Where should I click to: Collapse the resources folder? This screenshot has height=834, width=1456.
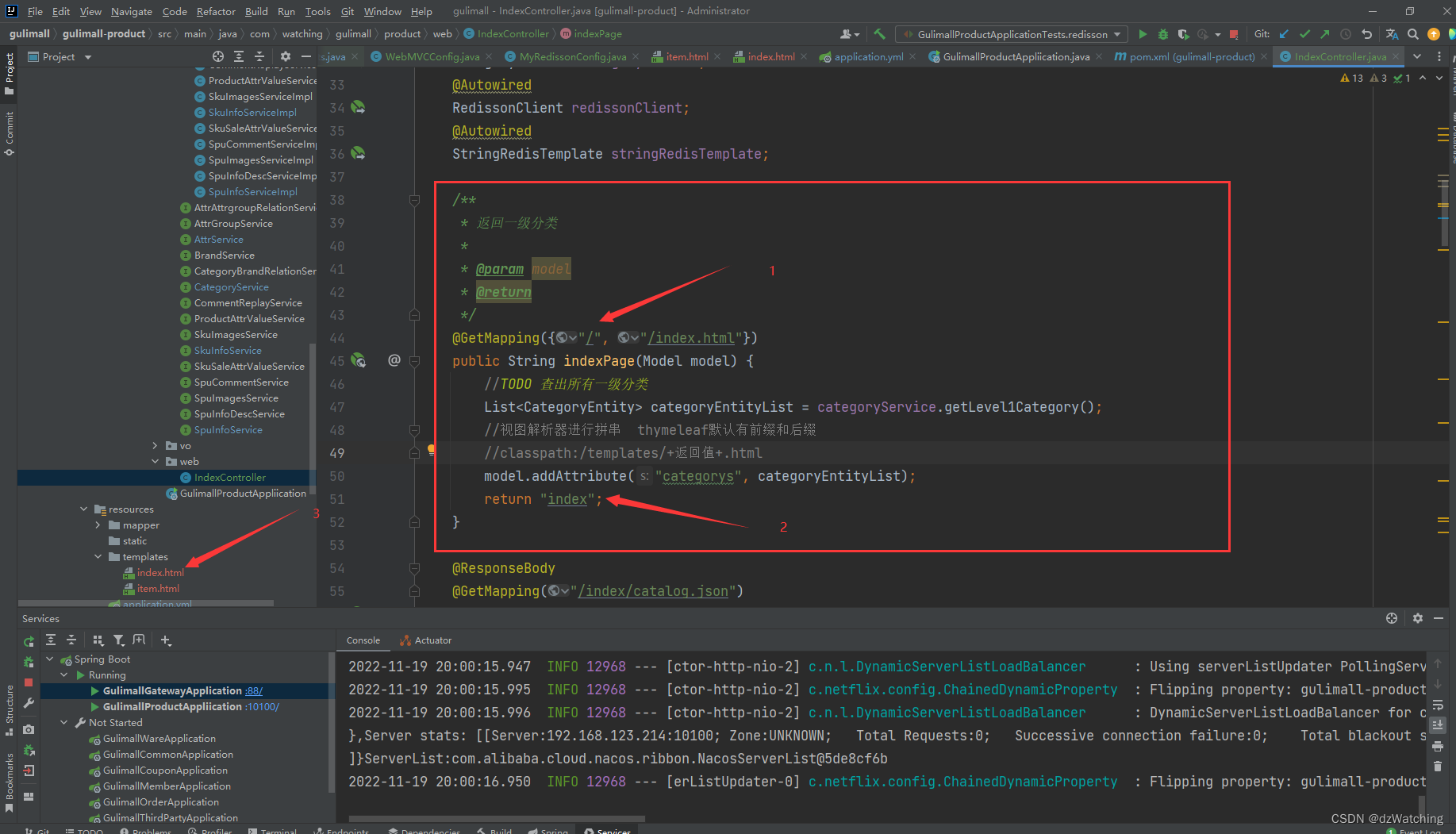[84, 509]
